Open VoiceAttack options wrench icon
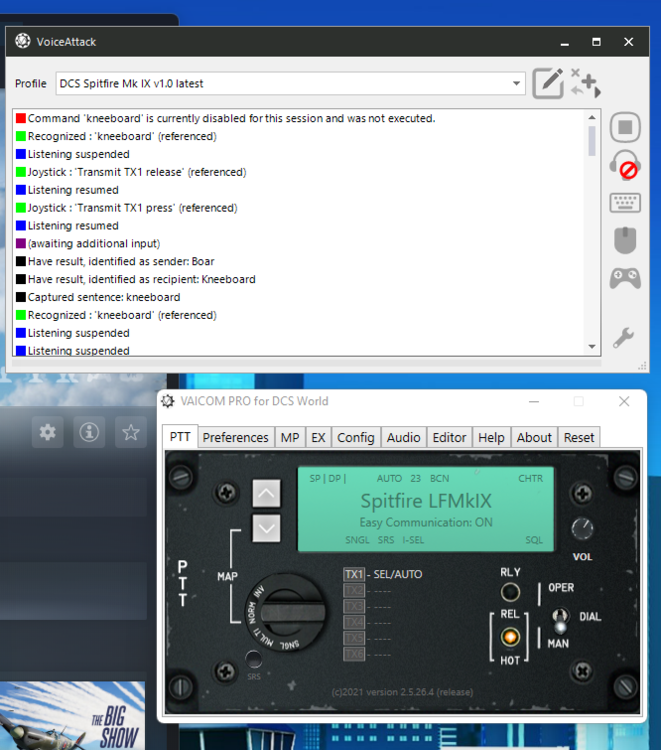Screen dimensions: 661x750 (x=624, y=338)
